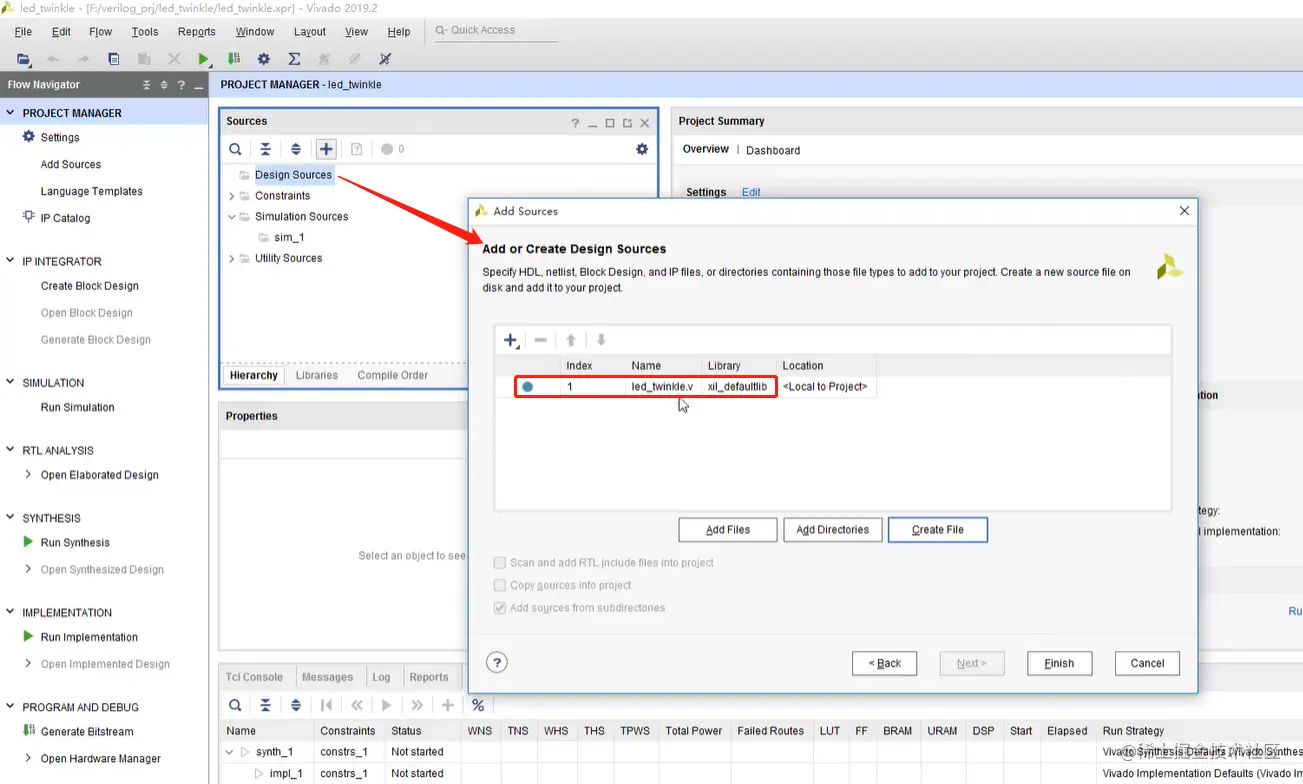Cancel the Add Sources dialog
The height and width of the screenshot is (784, 1303).
coord(1147,663)
